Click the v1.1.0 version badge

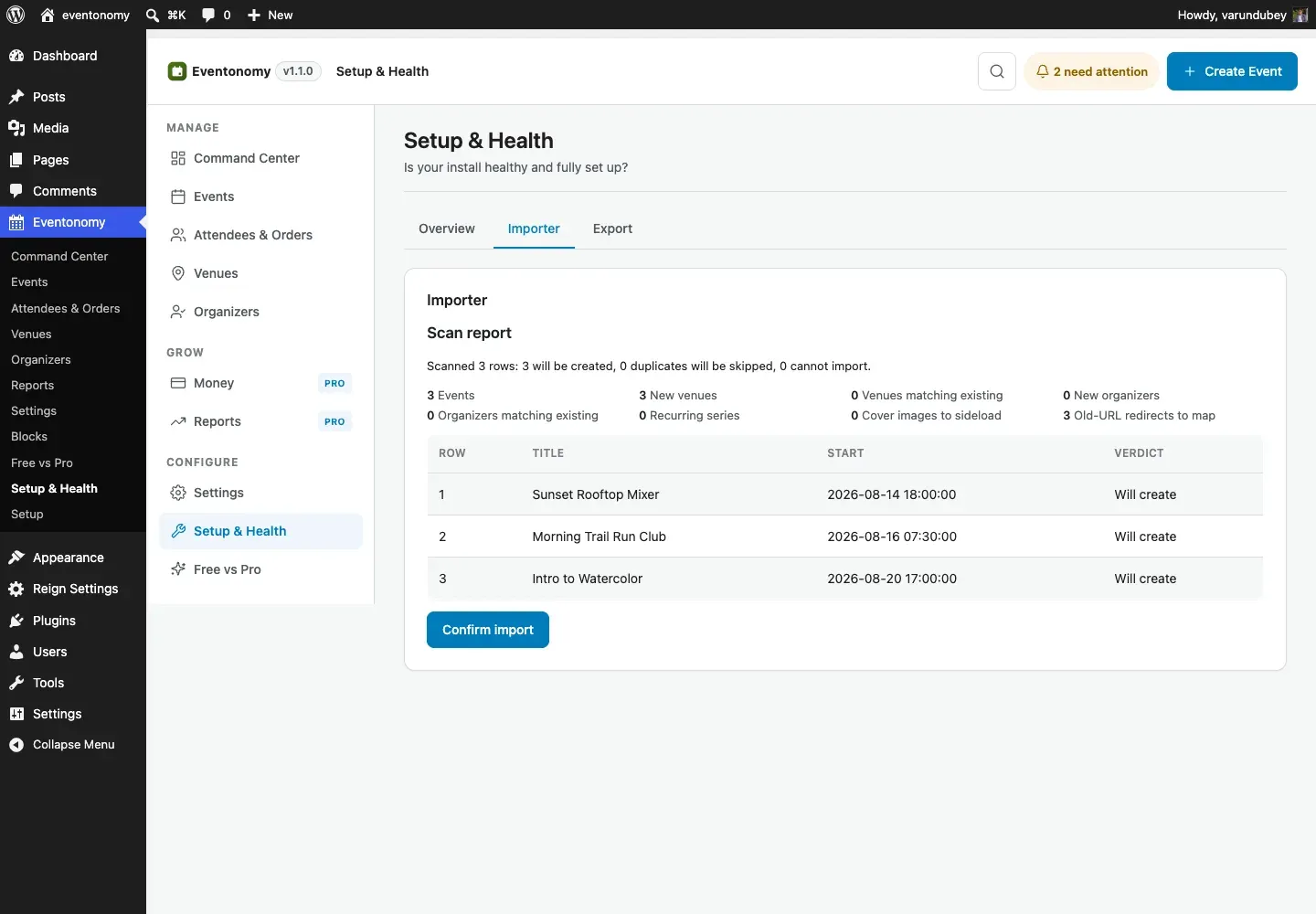click(x=298, y=71)
